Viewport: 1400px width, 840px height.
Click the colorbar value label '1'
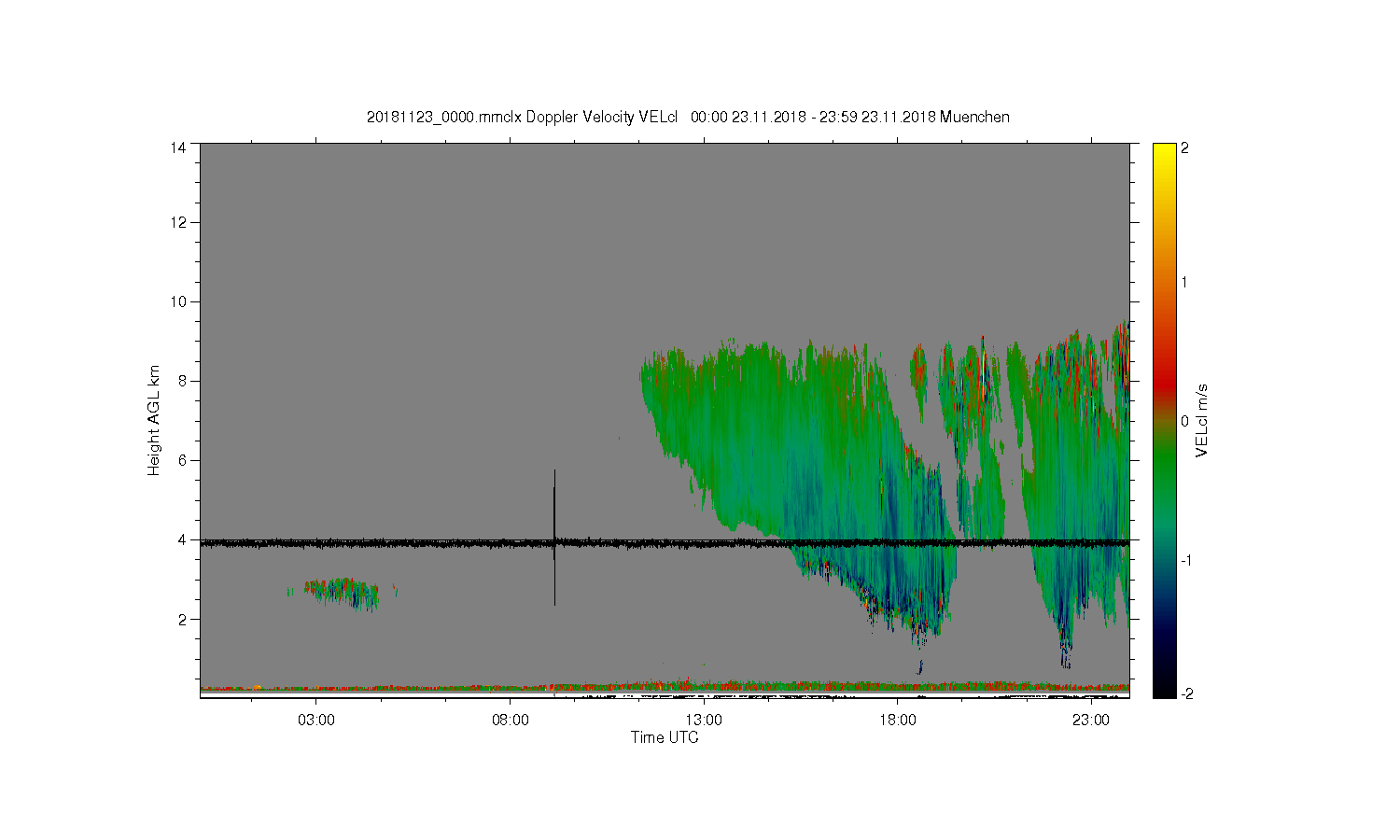1185,282
